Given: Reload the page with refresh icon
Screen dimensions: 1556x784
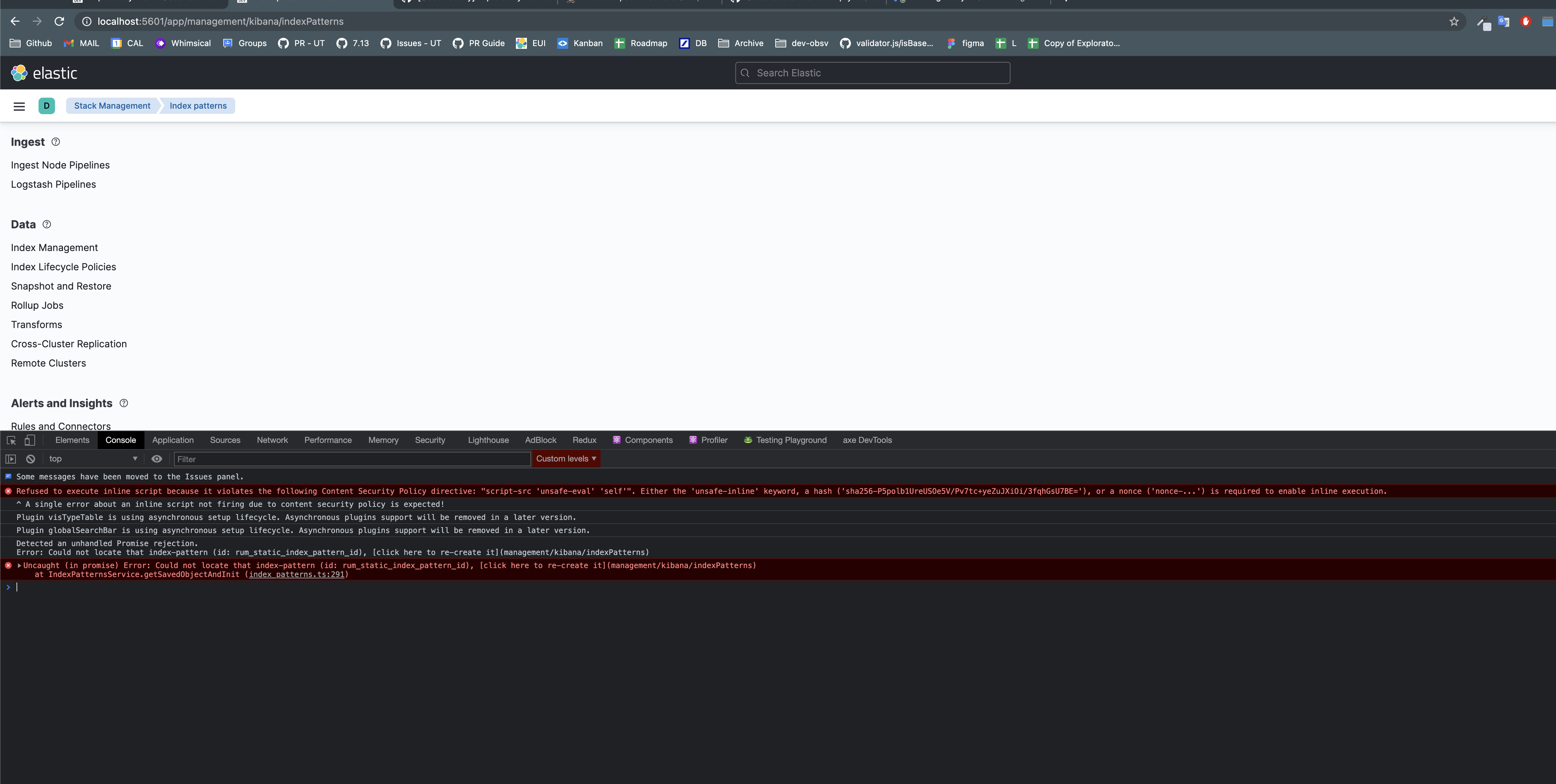Looking at the screenshot, I should (x=59, y=21).
